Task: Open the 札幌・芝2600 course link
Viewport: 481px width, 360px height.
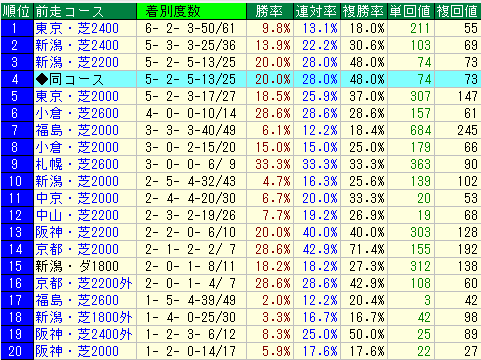Action: [77, 164]
